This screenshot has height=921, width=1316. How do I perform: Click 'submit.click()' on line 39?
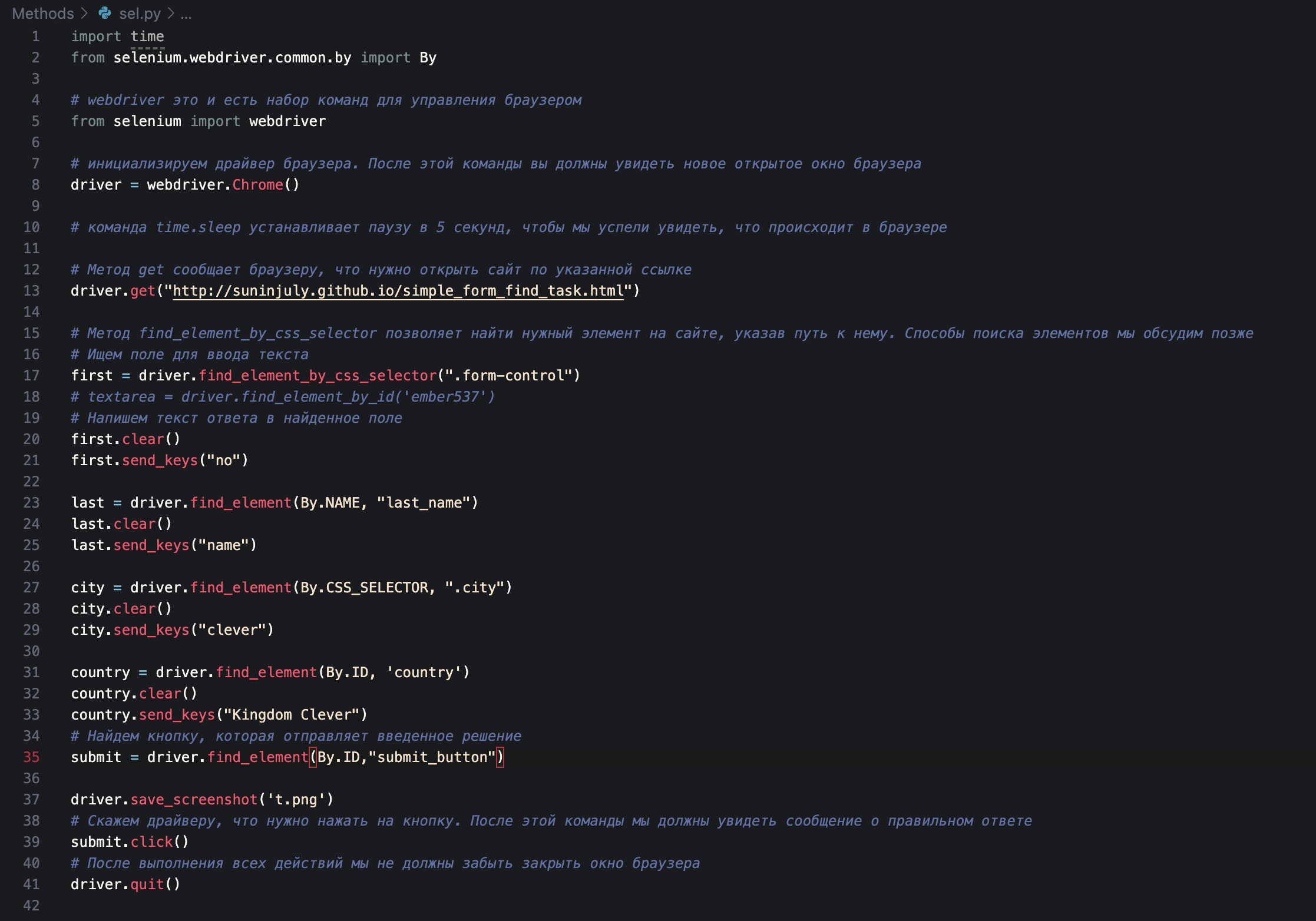pyautogui.click(x=130, y=842)
